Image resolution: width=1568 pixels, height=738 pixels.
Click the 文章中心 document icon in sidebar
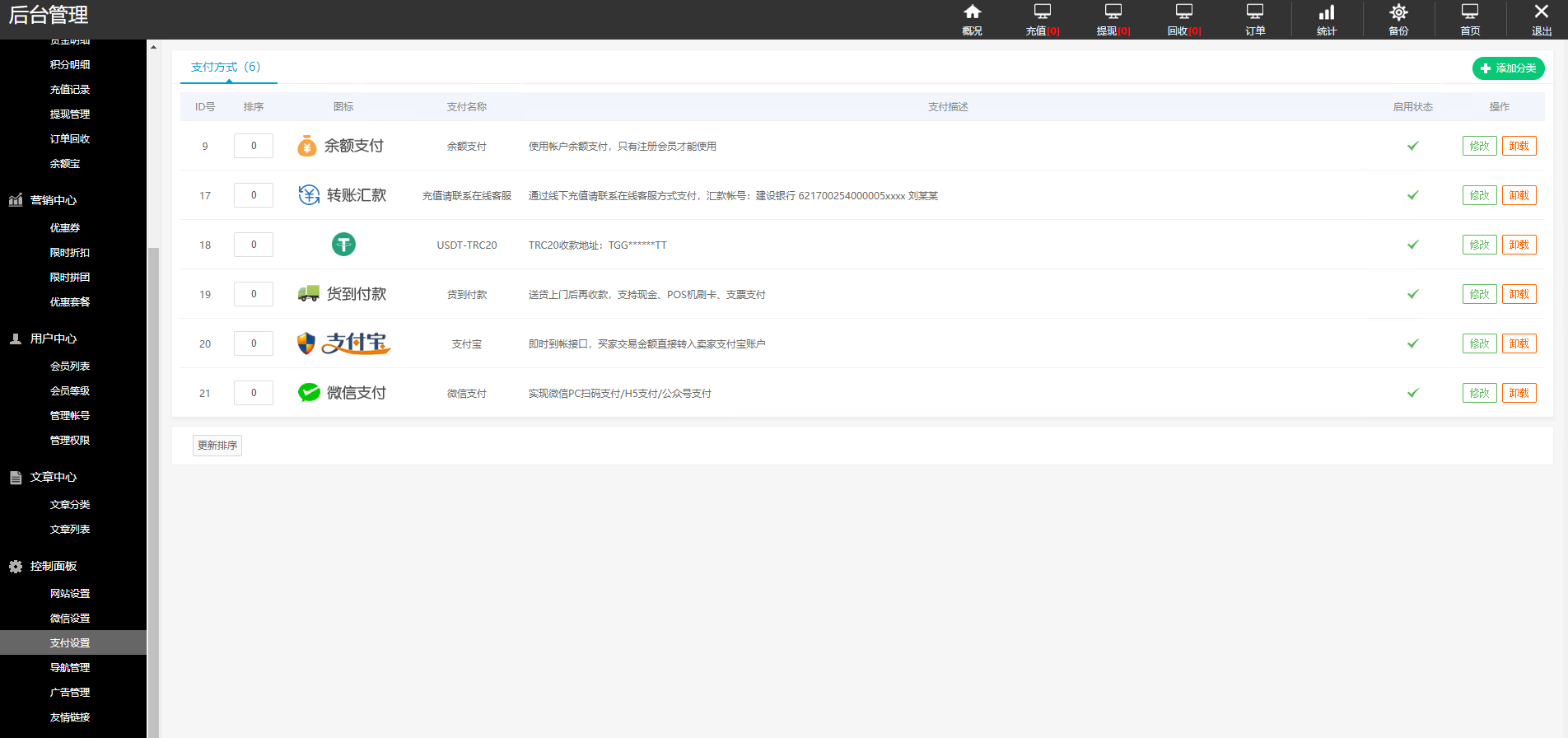[x=16, y=477]
